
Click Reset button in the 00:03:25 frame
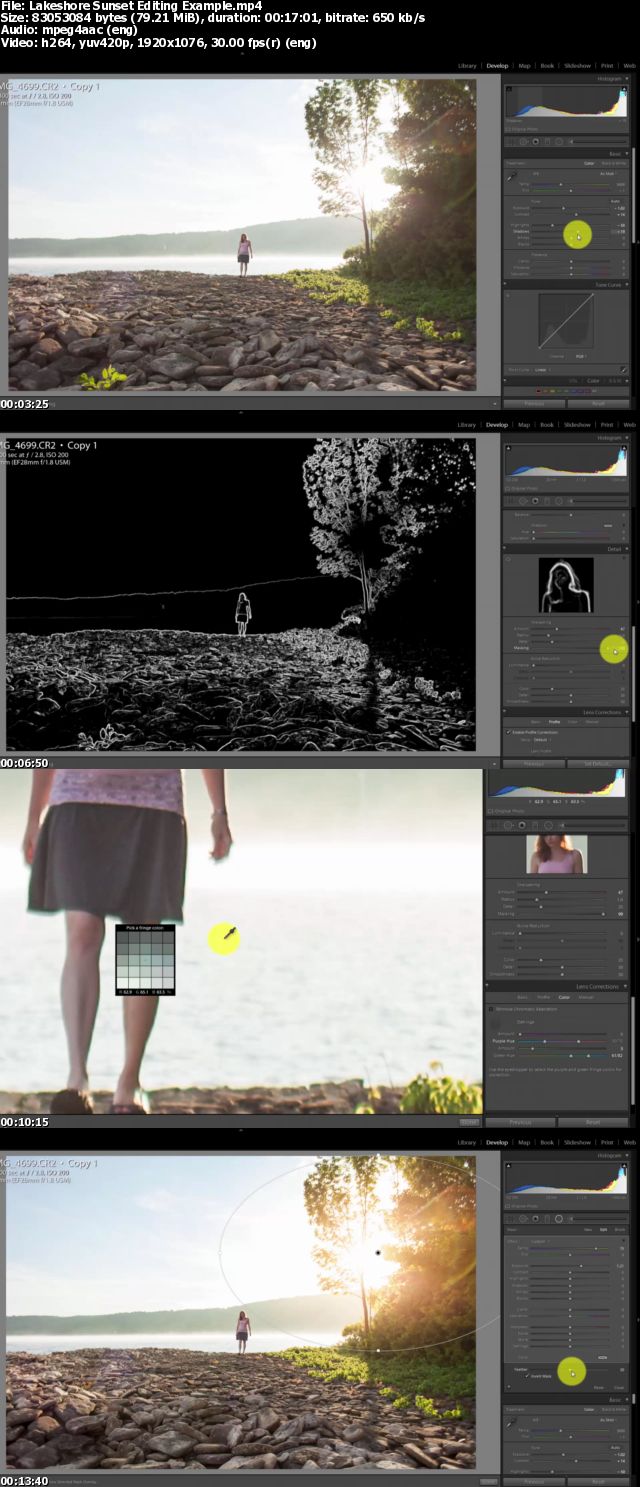pos(598,403)
